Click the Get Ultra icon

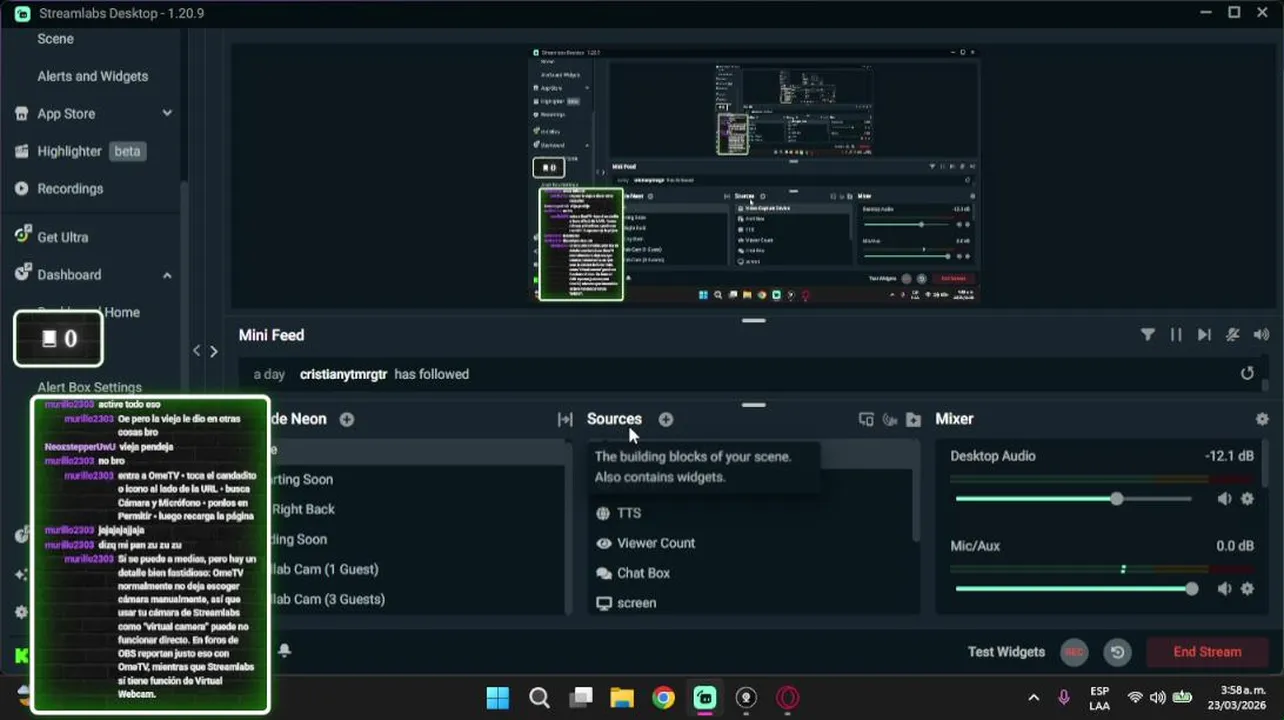(x=21, y=236)
